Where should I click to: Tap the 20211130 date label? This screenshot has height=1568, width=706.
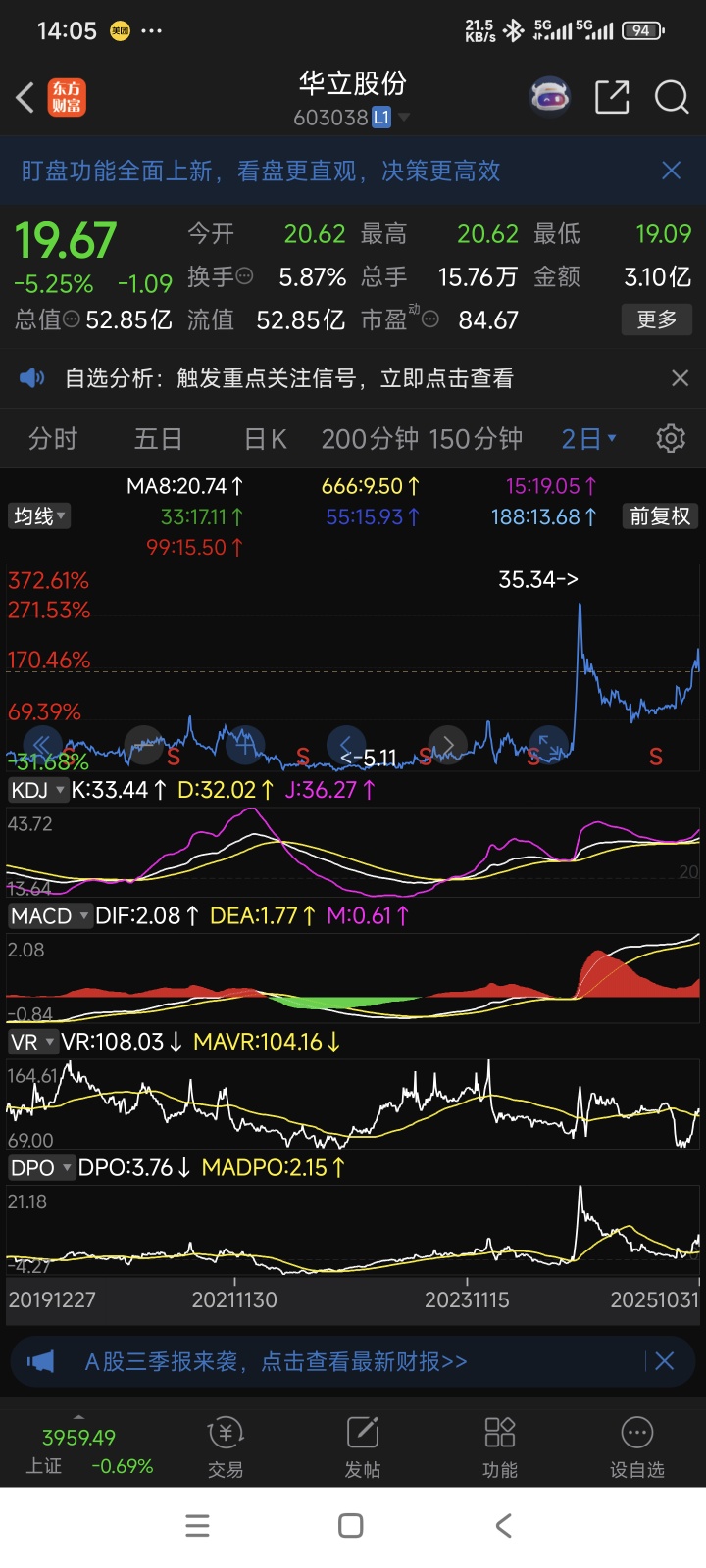pos(234,1299)
